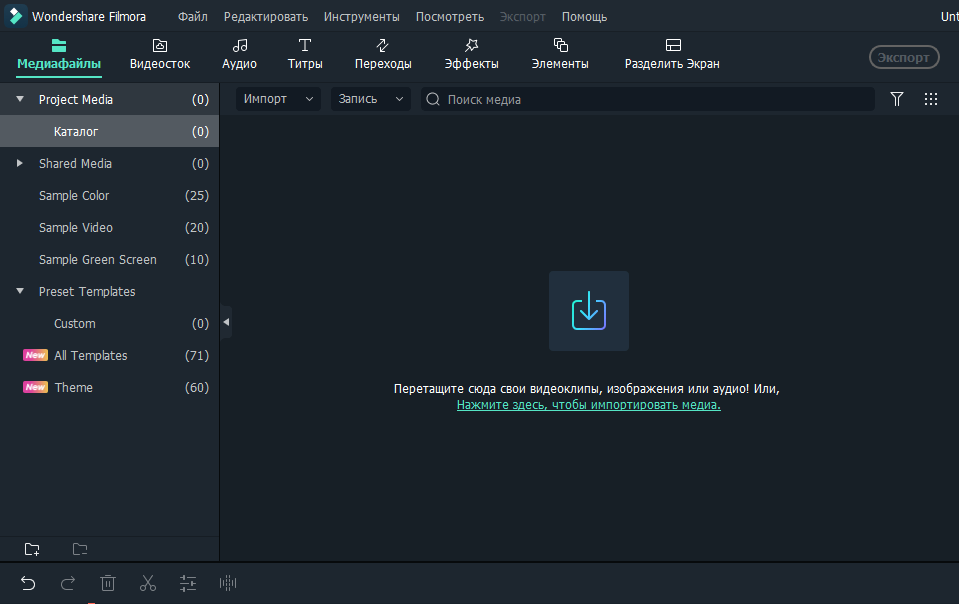The width and height of the screenshot is (959, 604).
Task: Select the Project Media row
Action: [x=109, y=99]
